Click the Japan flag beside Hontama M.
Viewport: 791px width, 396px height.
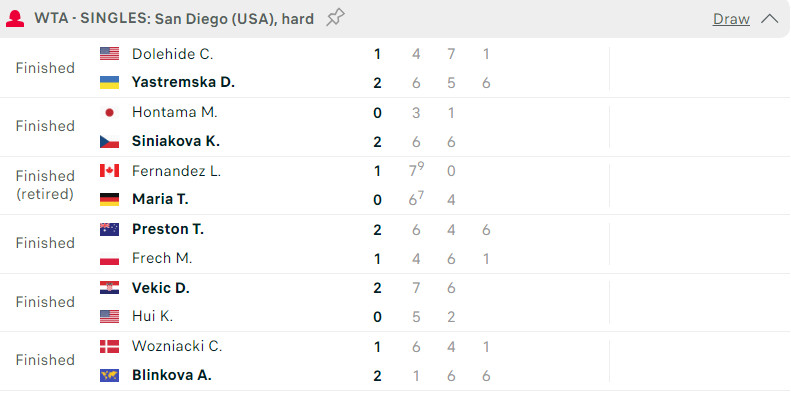coord(109,112)
